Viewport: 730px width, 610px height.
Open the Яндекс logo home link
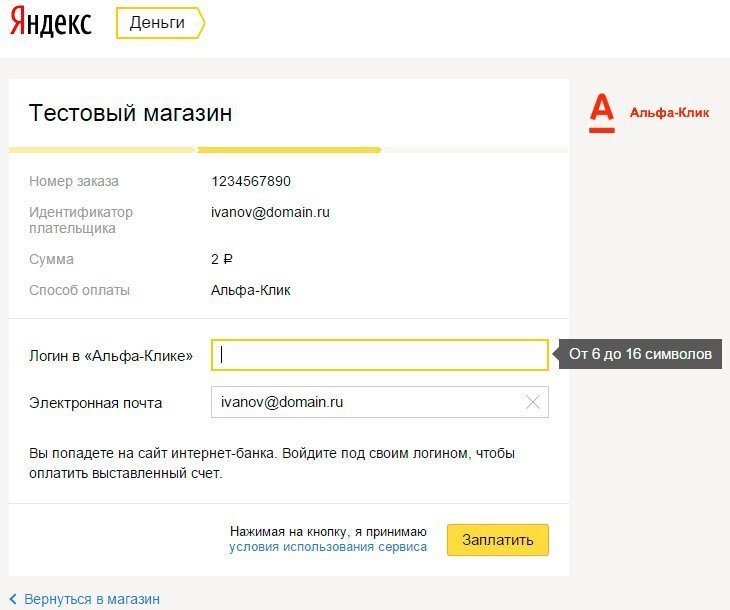[50, 21]
